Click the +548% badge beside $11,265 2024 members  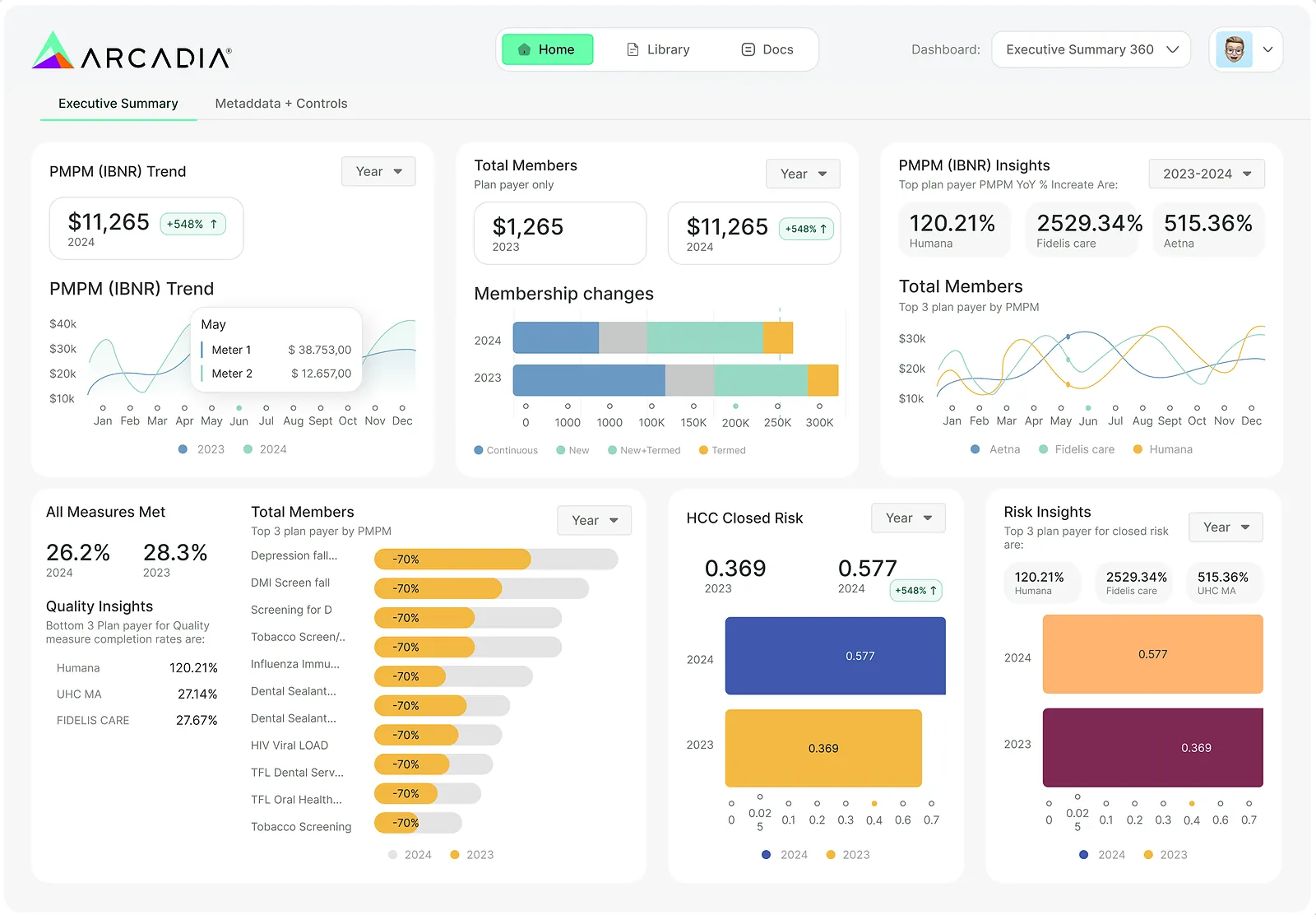click(x=806, y=229)
